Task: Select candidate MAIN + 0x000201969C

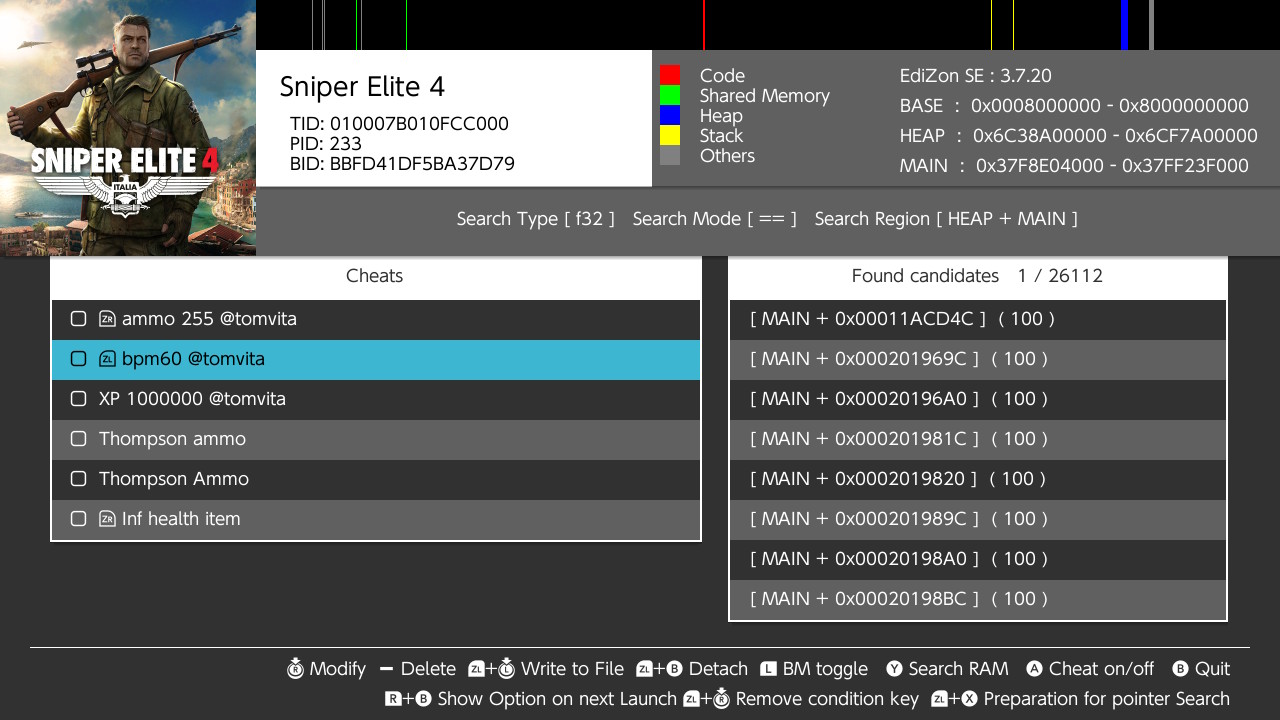Action: pyautogui.click(x=978, y=359)
